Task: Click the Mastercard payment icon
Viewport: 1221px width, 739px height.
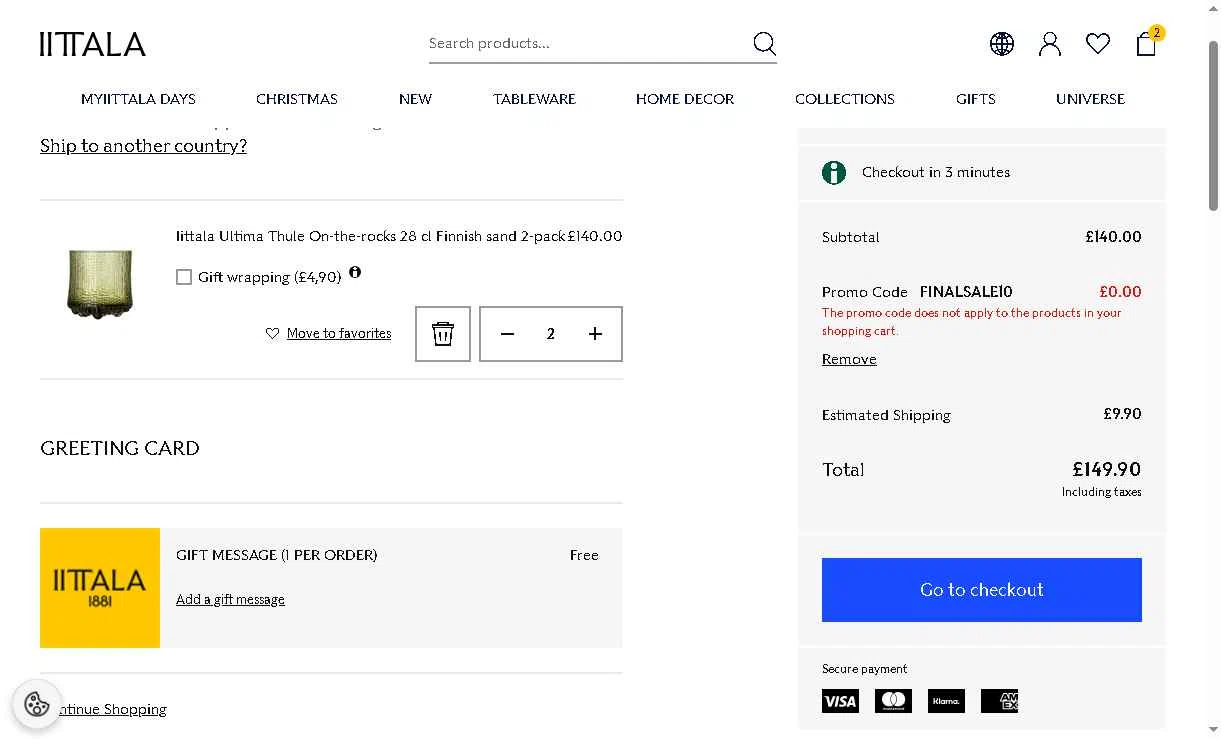Action: click(893, 701)
